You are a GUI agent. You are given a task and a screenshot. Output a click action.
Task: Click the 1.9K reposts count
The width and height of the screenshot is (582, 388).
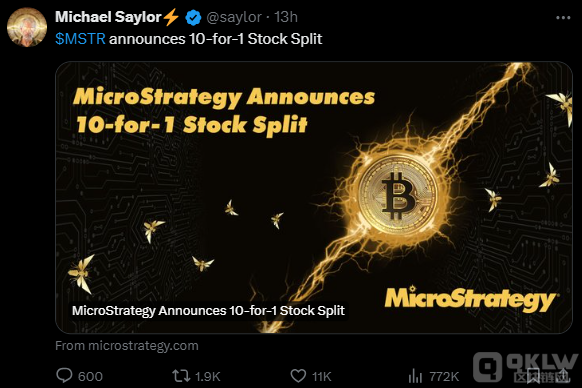[x=207, y=376]
